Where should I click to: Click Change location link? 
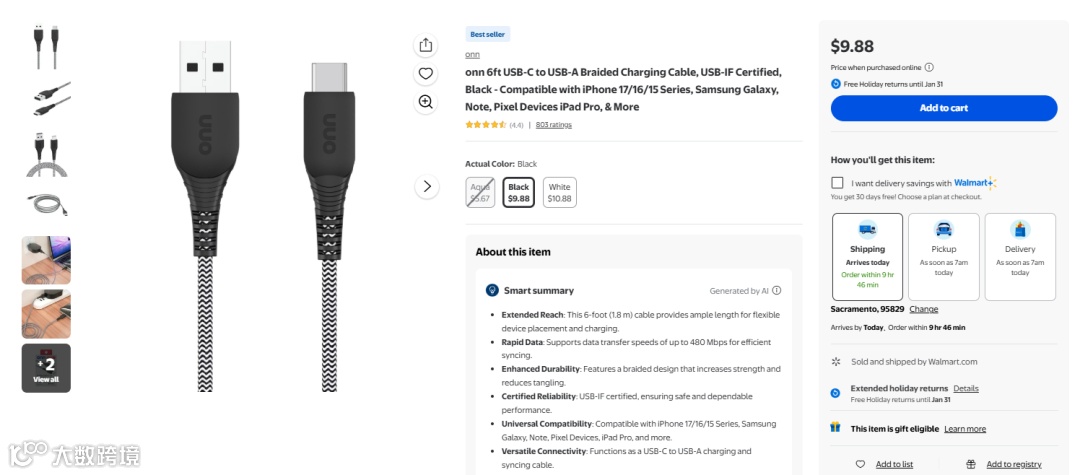923,309
